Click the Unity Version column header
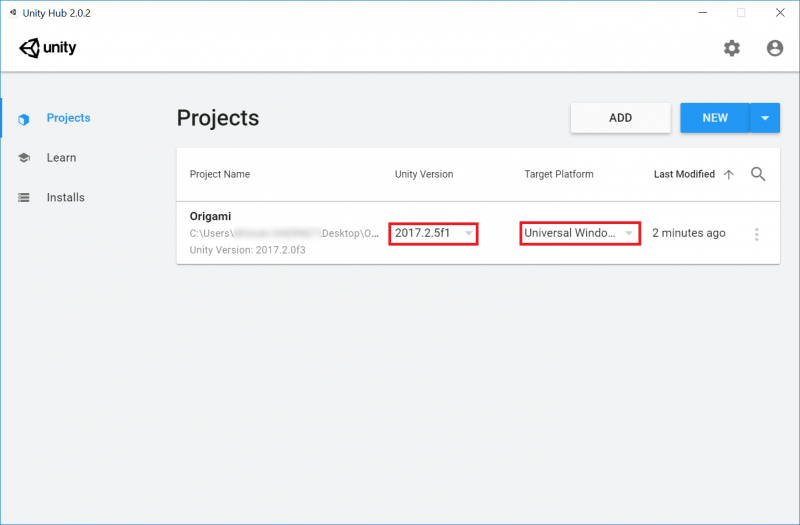800x525 pixels. [424, 174]
